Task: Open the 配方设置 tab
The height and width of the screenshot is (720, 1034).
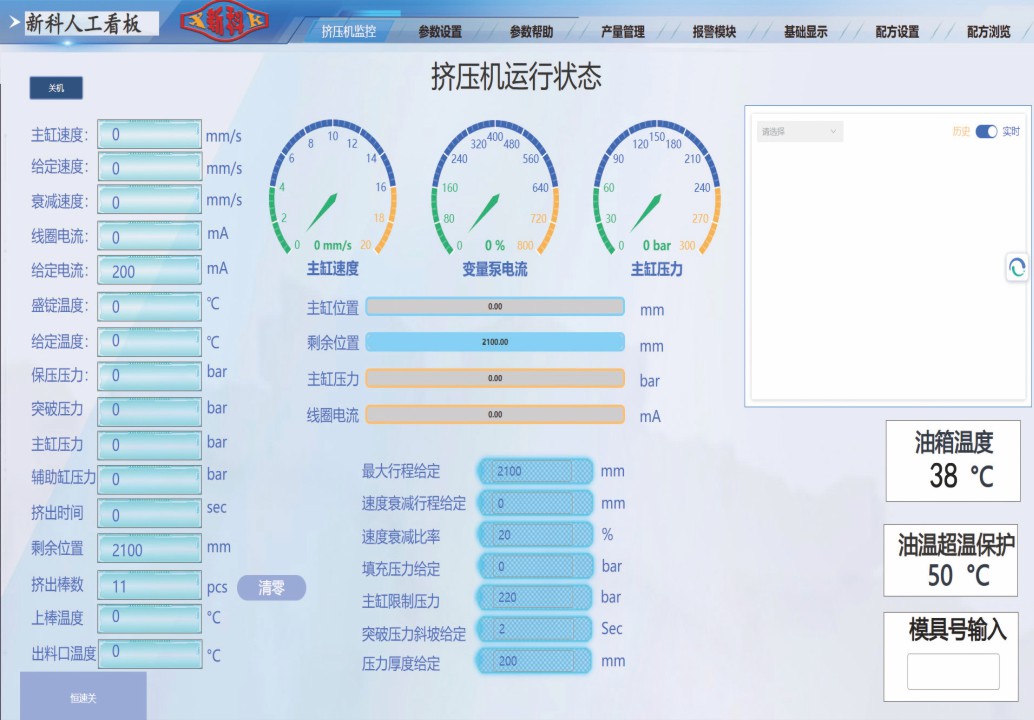Action: point(897,31)
